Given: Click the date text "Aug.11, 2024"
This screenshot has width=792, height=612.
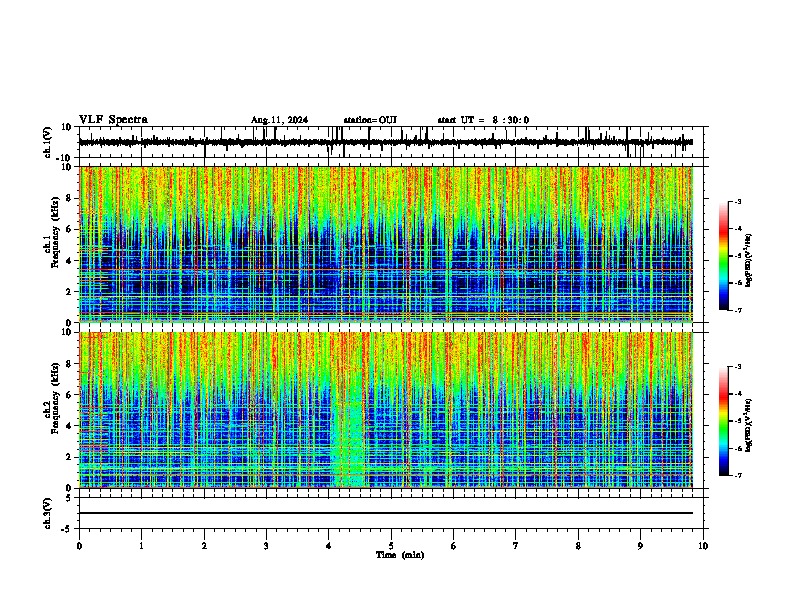Looking at the screenshot, I should [279, 120].
